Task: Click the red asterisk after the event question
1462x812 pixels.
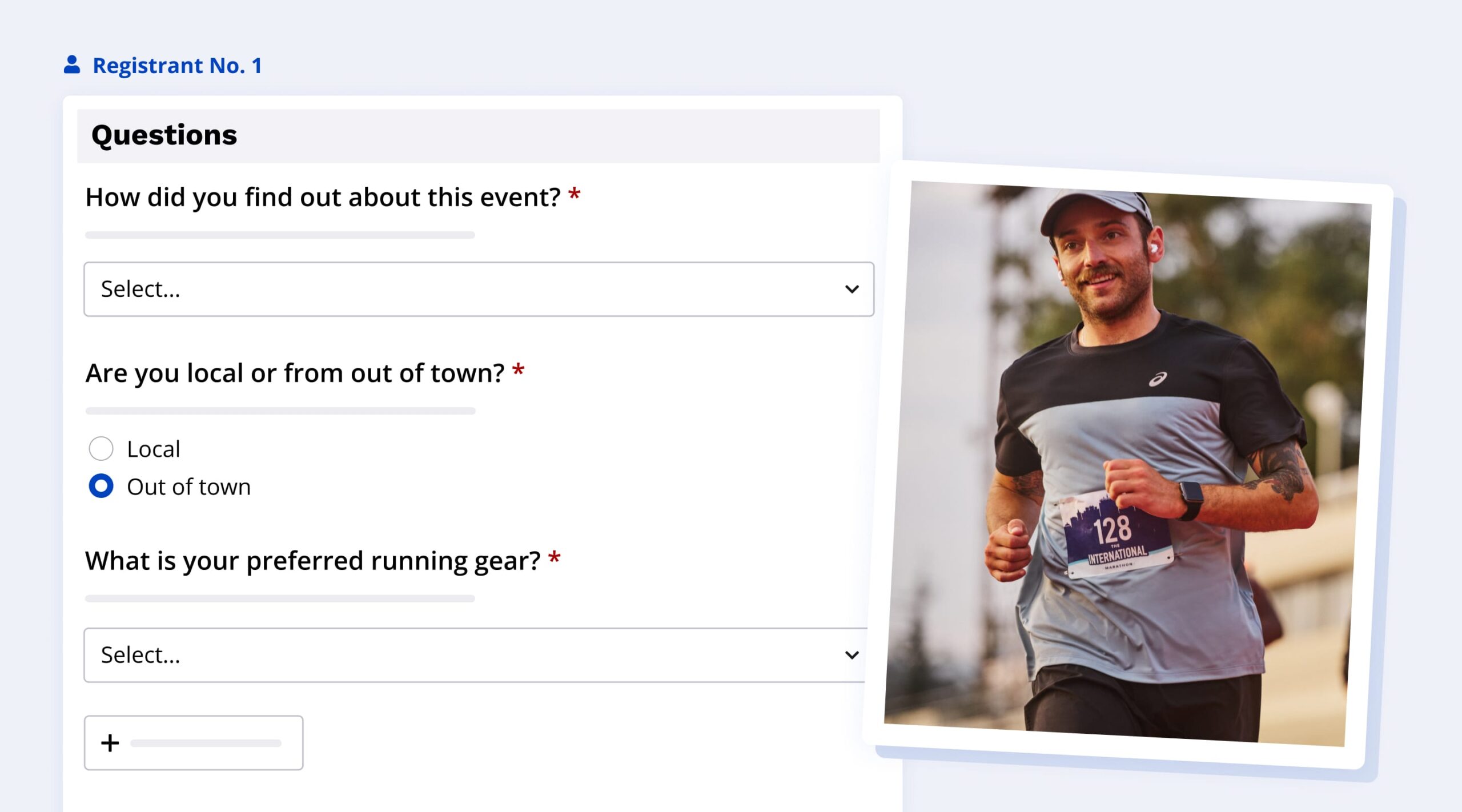Action: pyautogui.click(x=575, y=195)
